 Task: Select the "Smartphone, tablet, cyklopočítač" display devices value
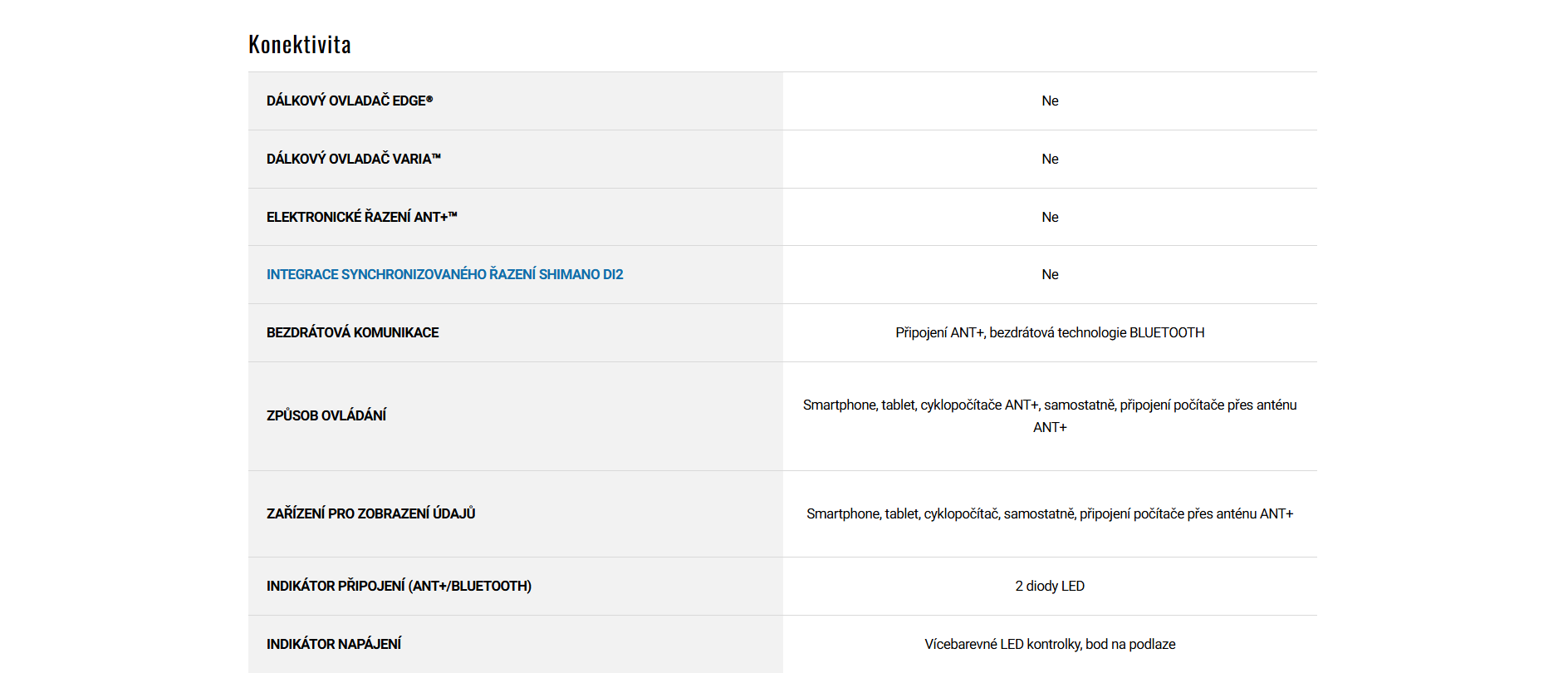click(1050, 513)
